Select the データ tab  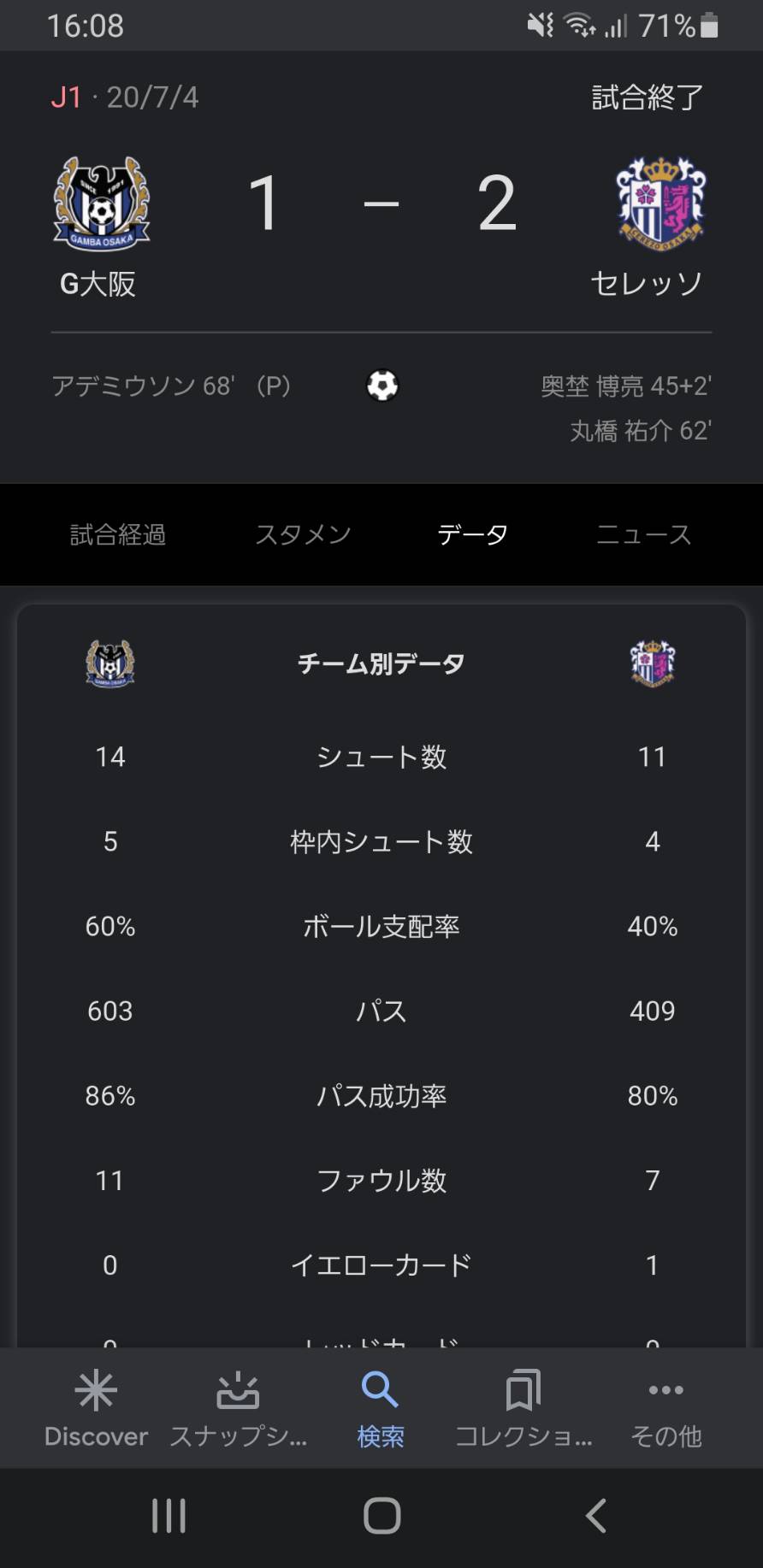[x=472, y=535]
